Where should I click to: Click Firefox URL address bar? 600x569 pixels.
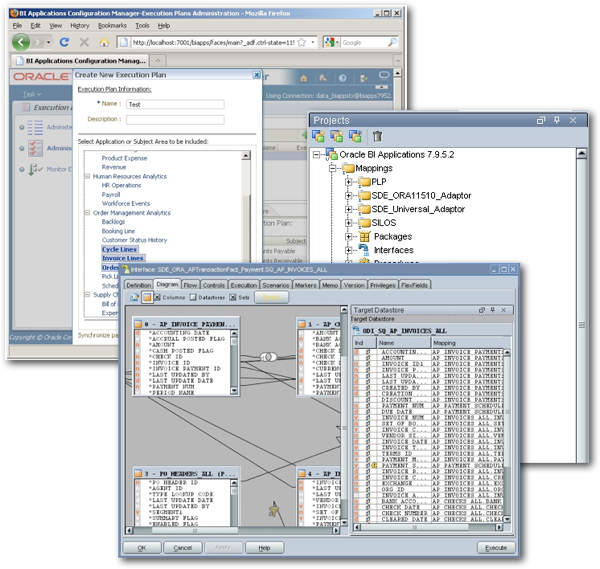pos(214,42)
